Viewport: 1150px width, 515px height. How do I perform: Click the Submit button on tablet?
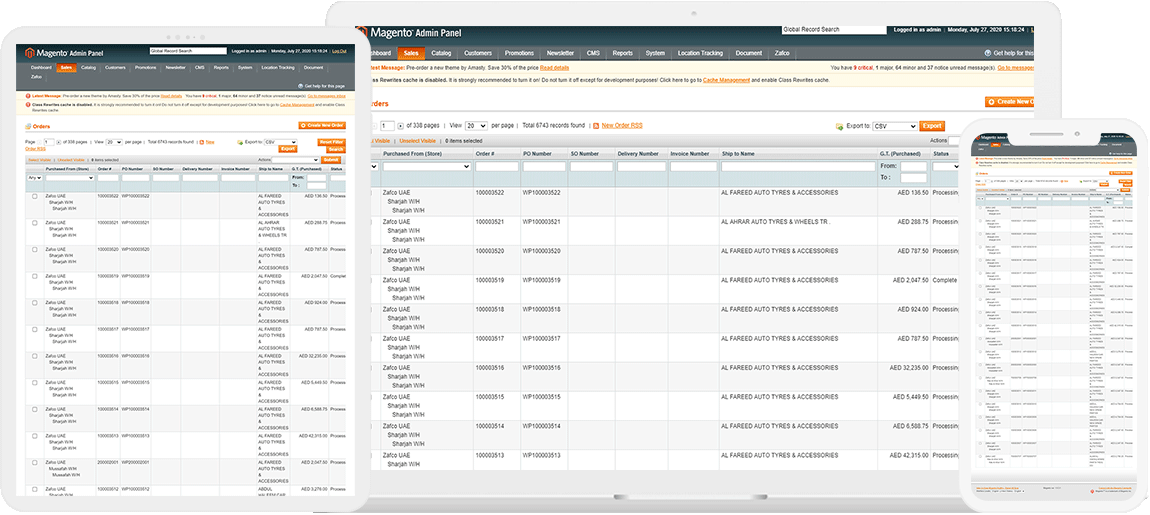pyautogui.click(x=332, y=159)
